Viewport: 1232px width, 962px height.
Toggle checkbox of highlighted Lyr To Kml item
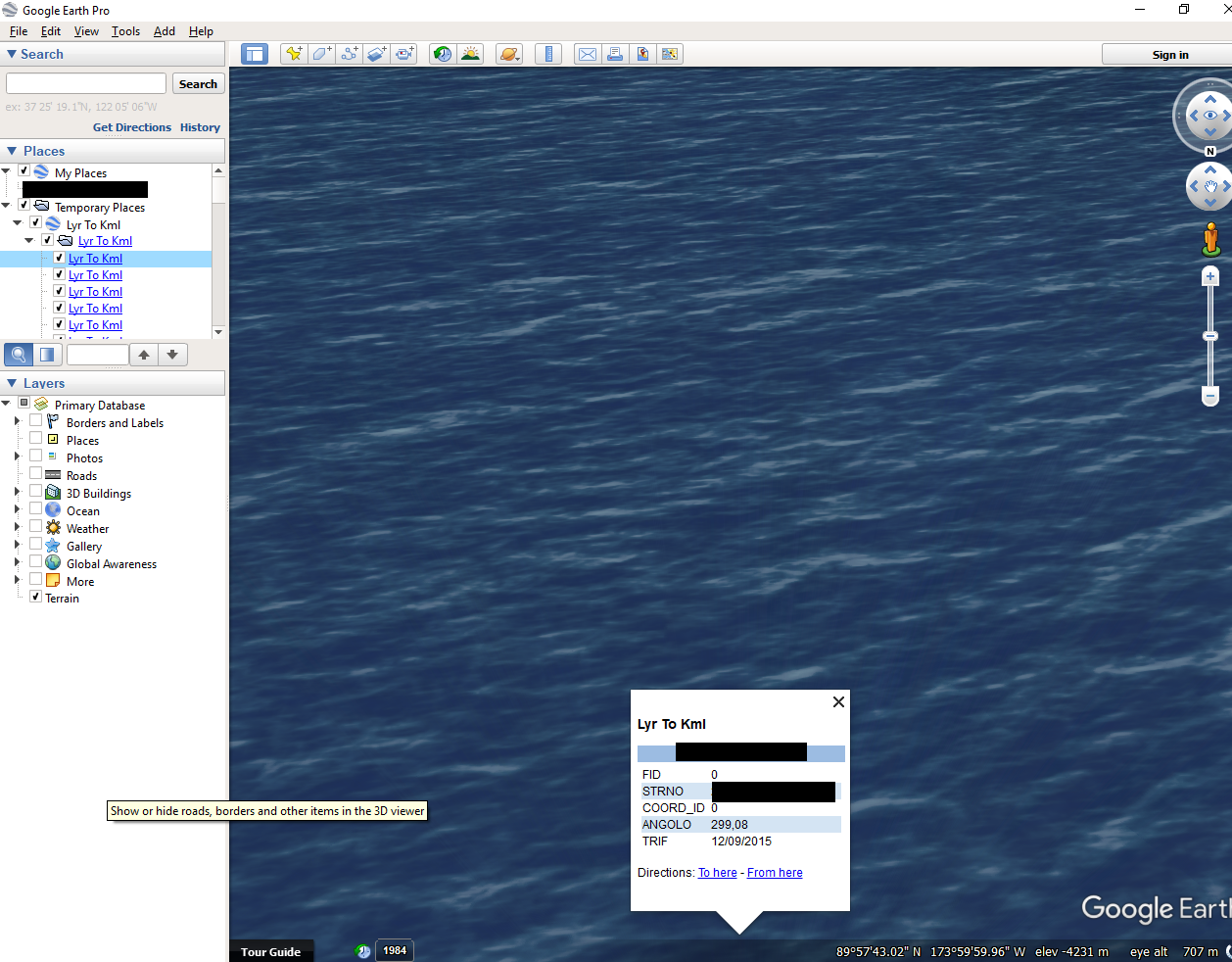59,258
